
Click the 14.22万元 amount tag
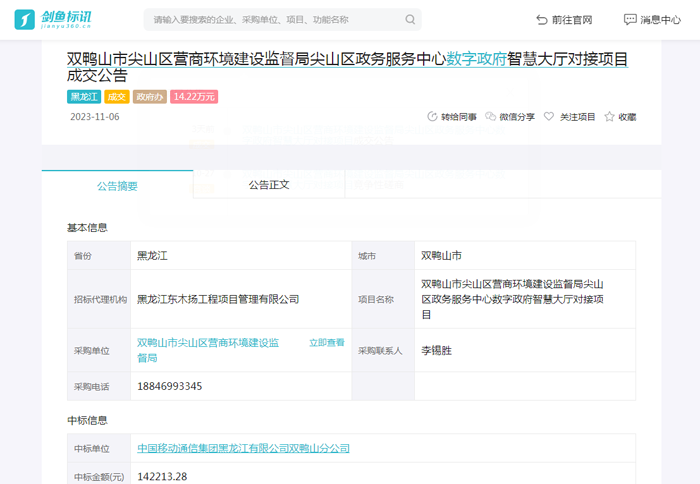194,97
